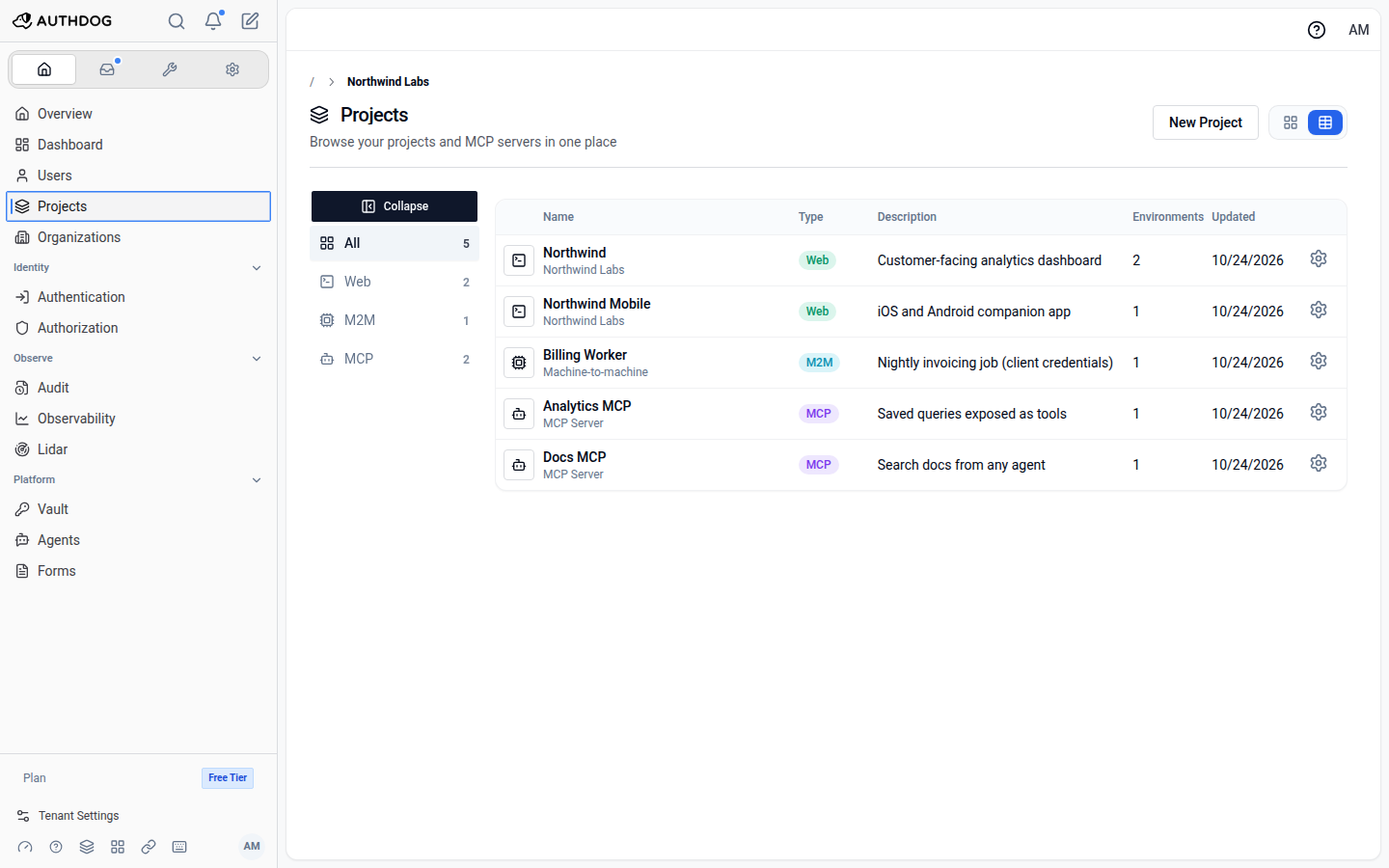The image size is (1389, 868).
Task: Click the help circle icon in sidebar footer
Action: 56,847
